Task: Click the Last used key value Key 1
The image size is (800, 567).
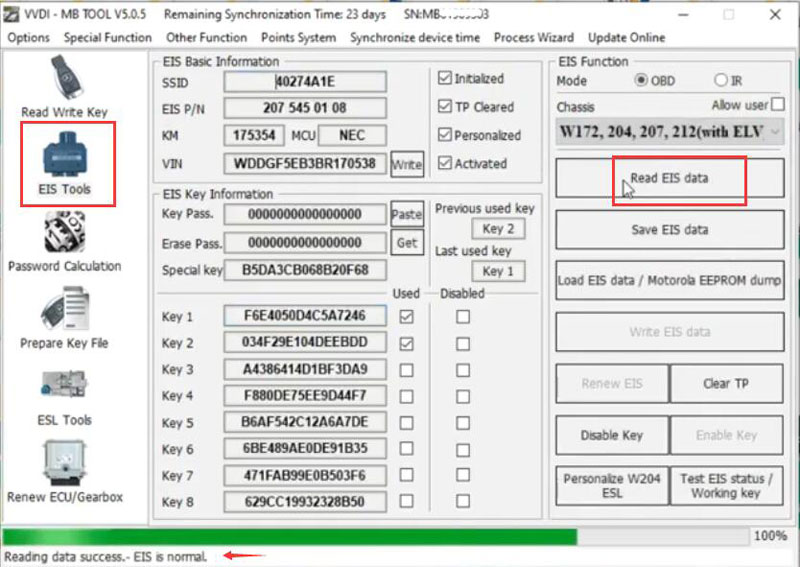Action: tap(498, 271)
